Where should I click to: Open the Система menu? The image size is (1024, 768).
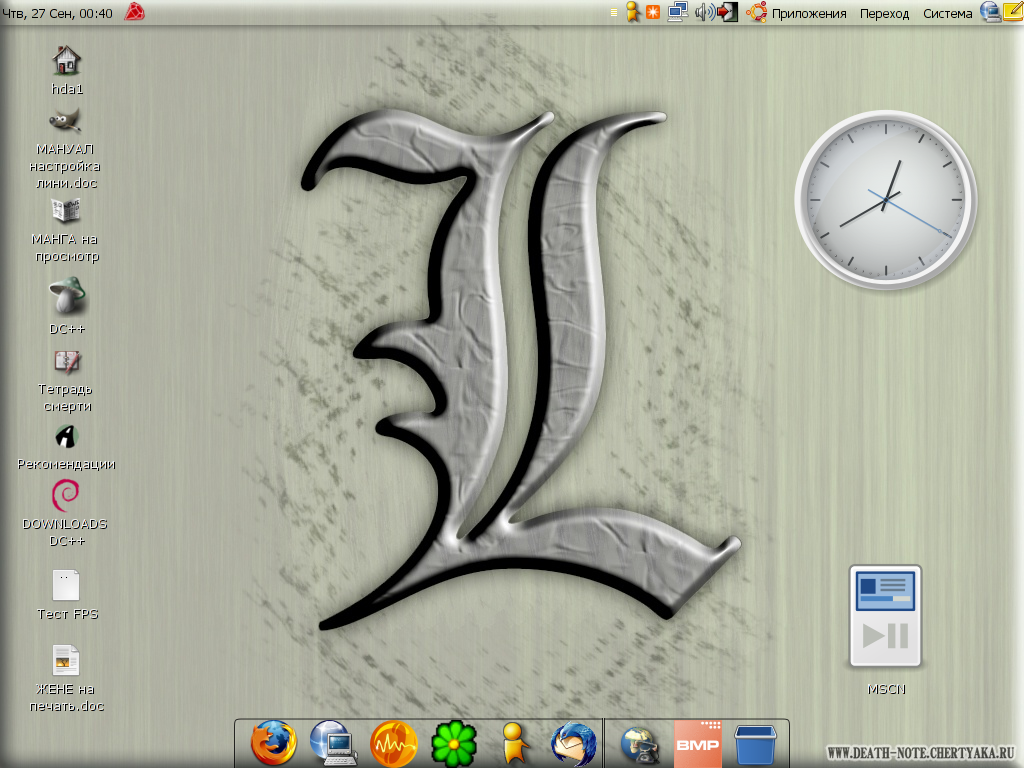click(947, 13)
